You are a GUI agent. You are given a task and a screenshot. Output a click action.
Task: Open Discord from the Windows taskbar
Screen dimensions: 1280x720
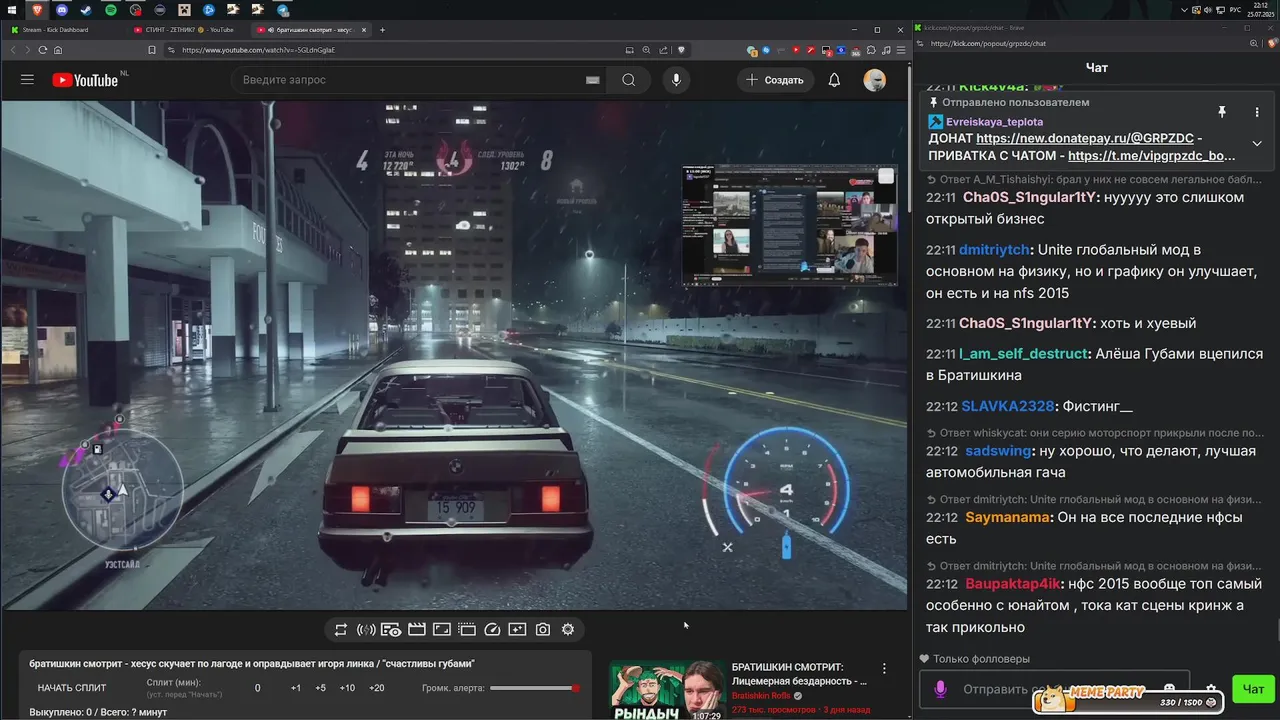pyautogui.click(x=62, y=10)
